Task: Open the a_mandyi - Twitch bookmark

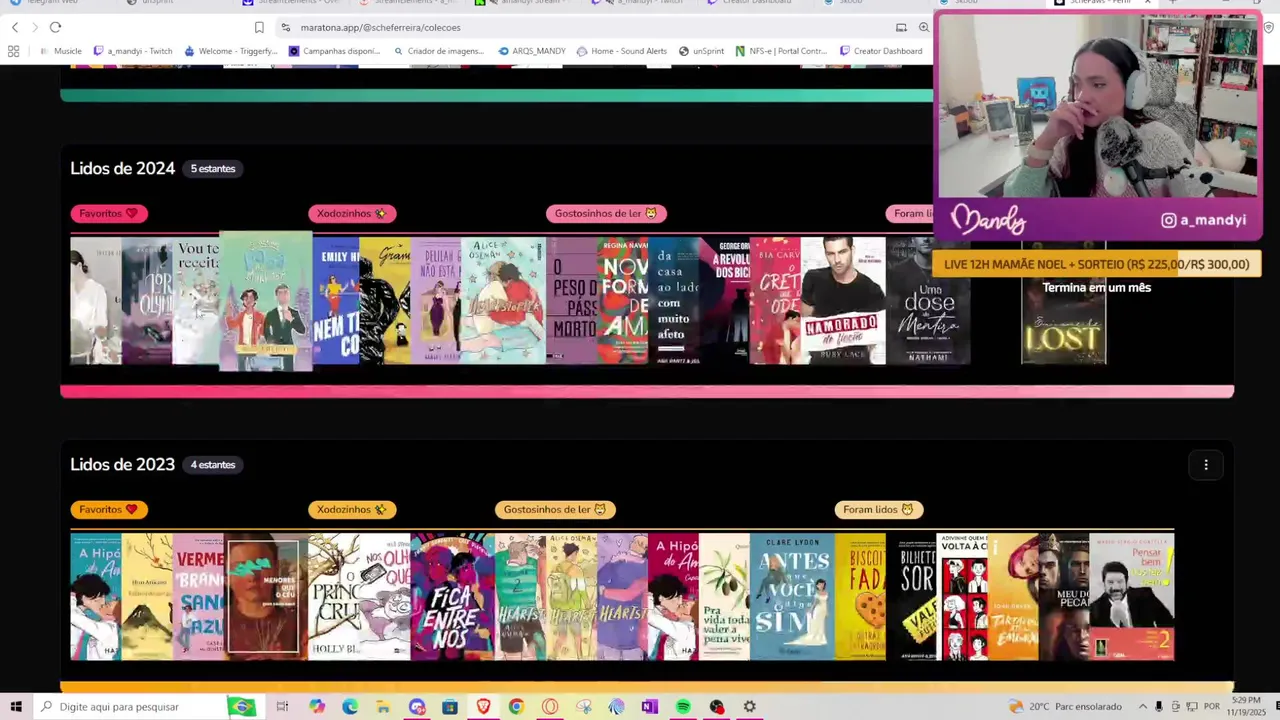Action: [x=133, y=51]
